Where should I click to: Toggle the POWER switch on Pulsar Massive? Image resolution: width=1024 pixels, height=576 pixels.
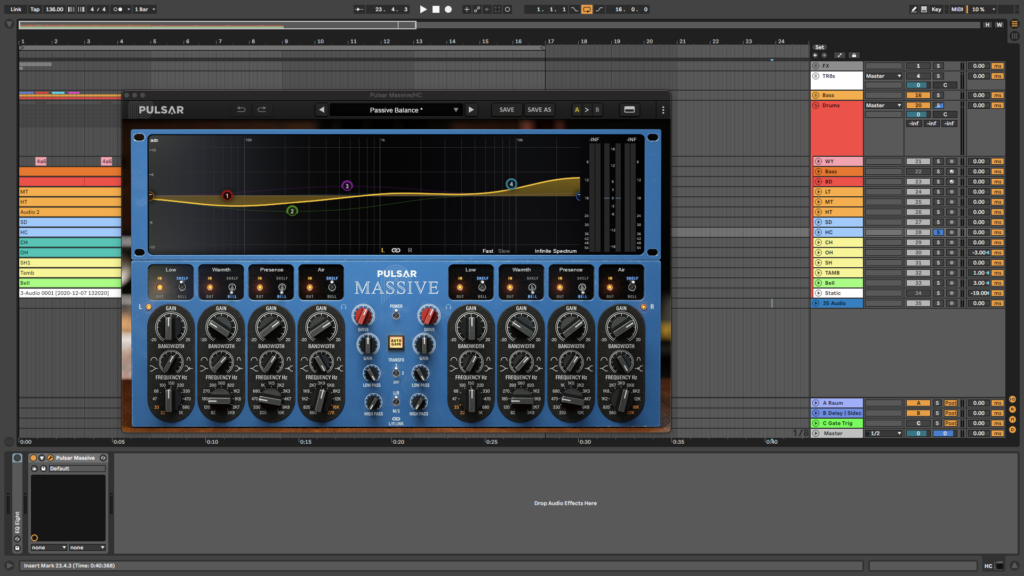point(396,314)
